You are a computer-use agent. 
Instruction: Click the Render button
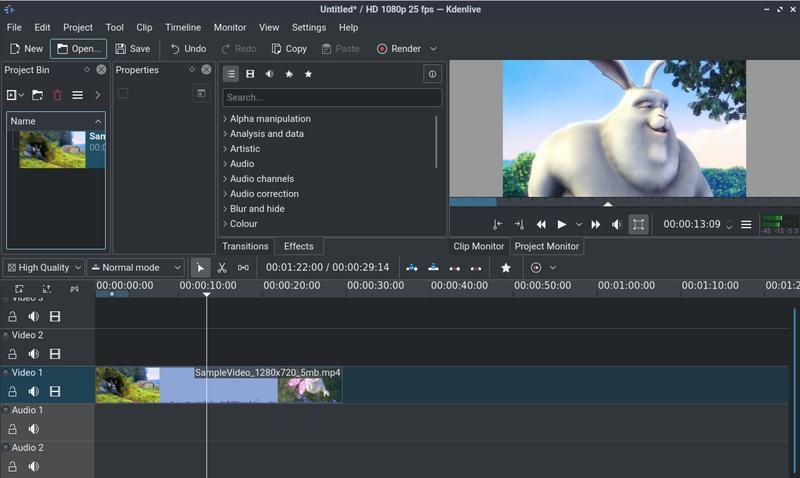click(399, 48)
